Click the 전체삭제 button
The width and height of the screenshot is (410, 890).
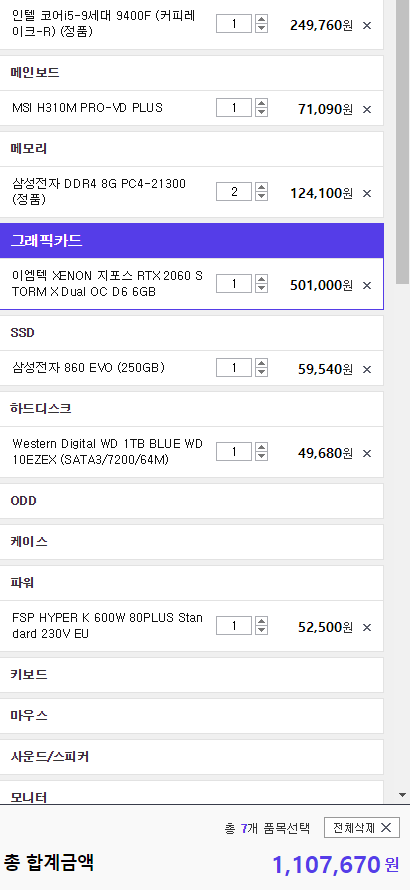point(362,828)
